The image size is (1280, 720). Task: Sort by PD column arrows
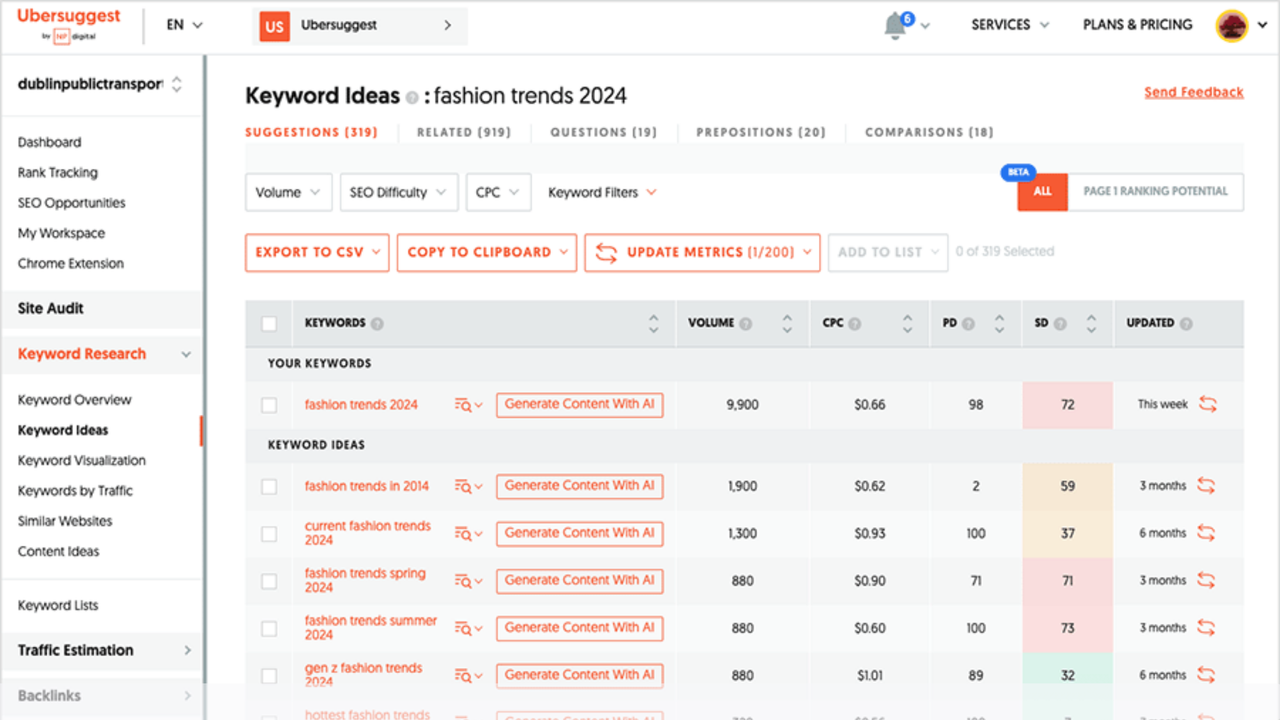(999, 324)
